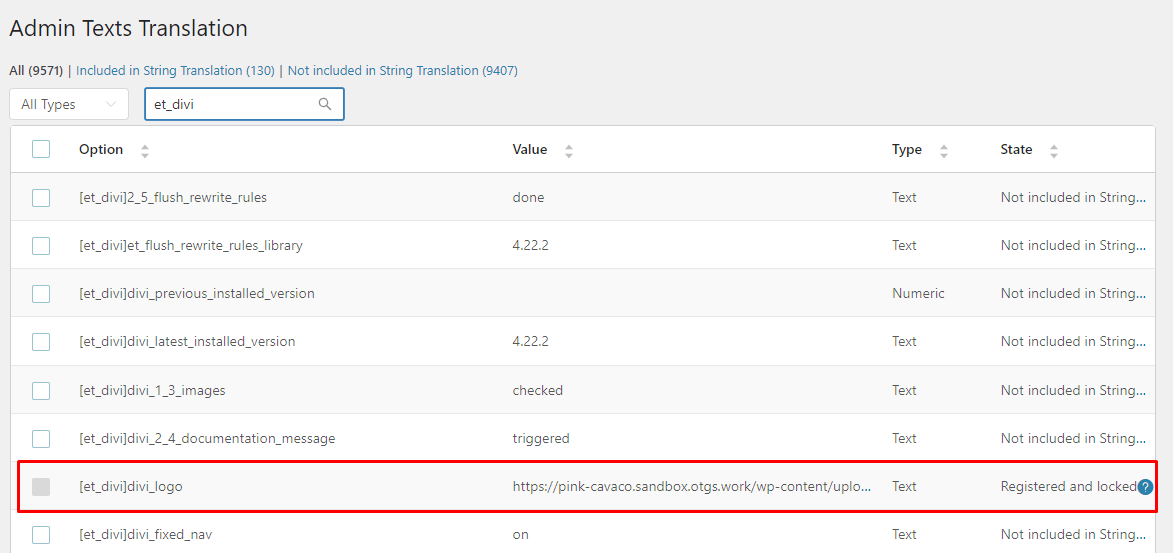Select checkbox for divi_1_3_images row
The width and height of the screenshot is (1173, 553).
pyautogui.click(x=41, y=391)
